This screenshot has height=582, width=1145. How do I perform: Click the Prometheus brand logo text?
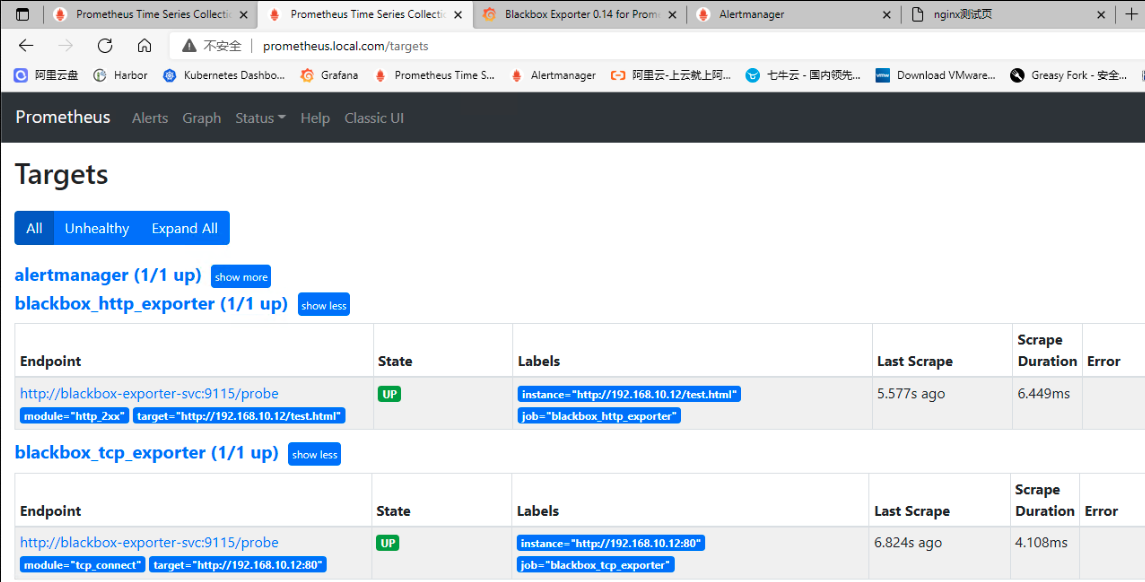(x=63, y=118)
